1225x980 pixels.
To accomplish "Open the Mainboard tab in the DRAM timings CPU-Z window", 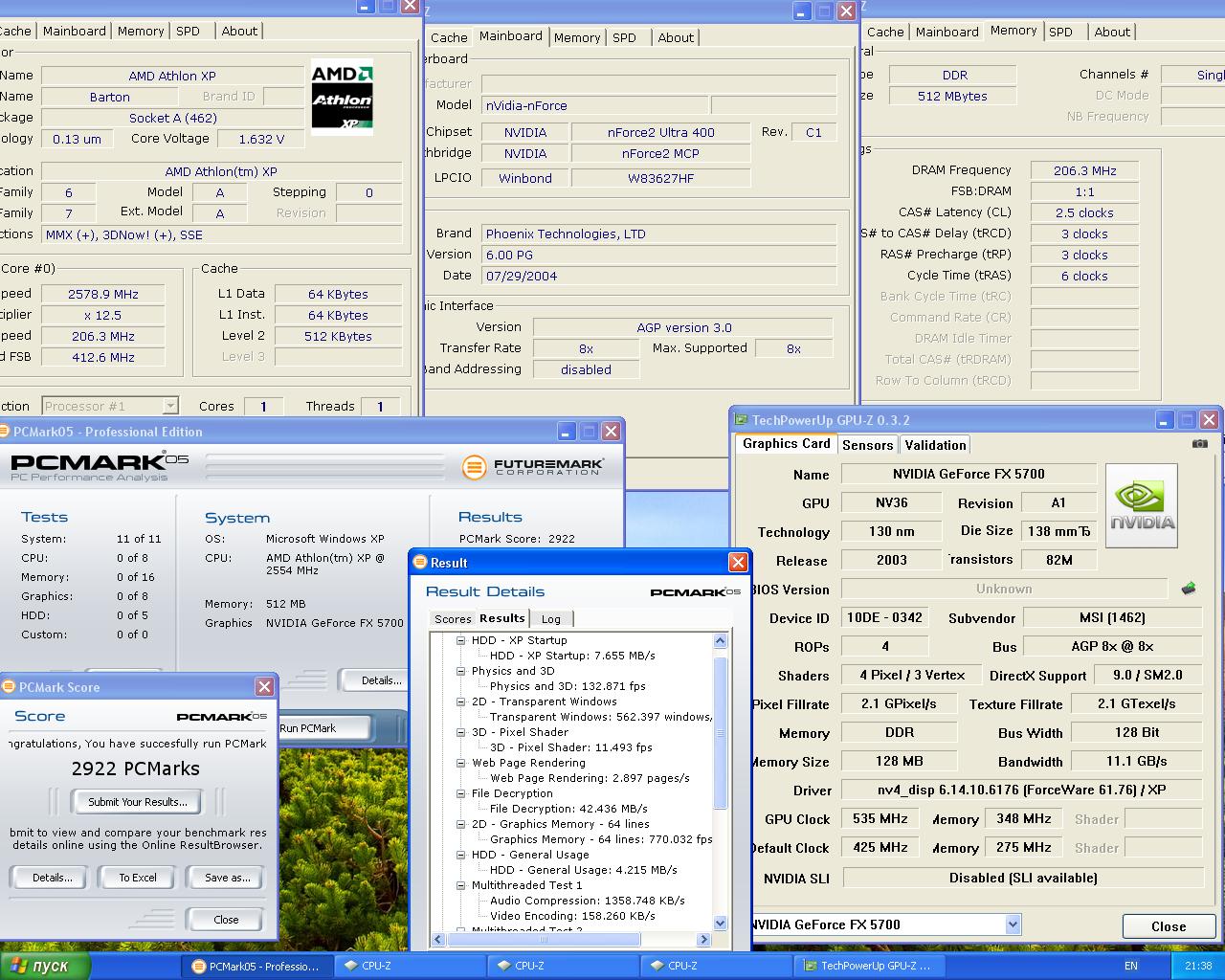I will [x=947, y=32].
